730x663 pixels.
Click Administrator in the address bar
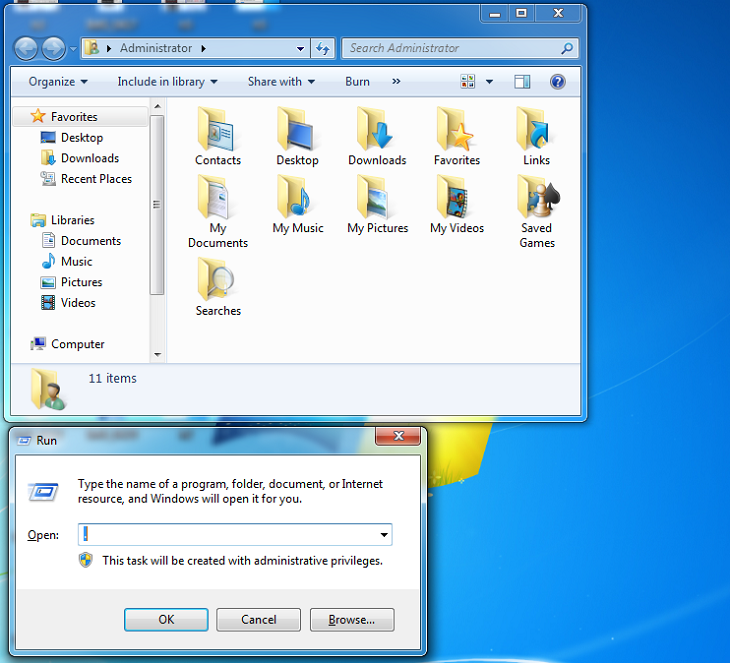point(155,48)
